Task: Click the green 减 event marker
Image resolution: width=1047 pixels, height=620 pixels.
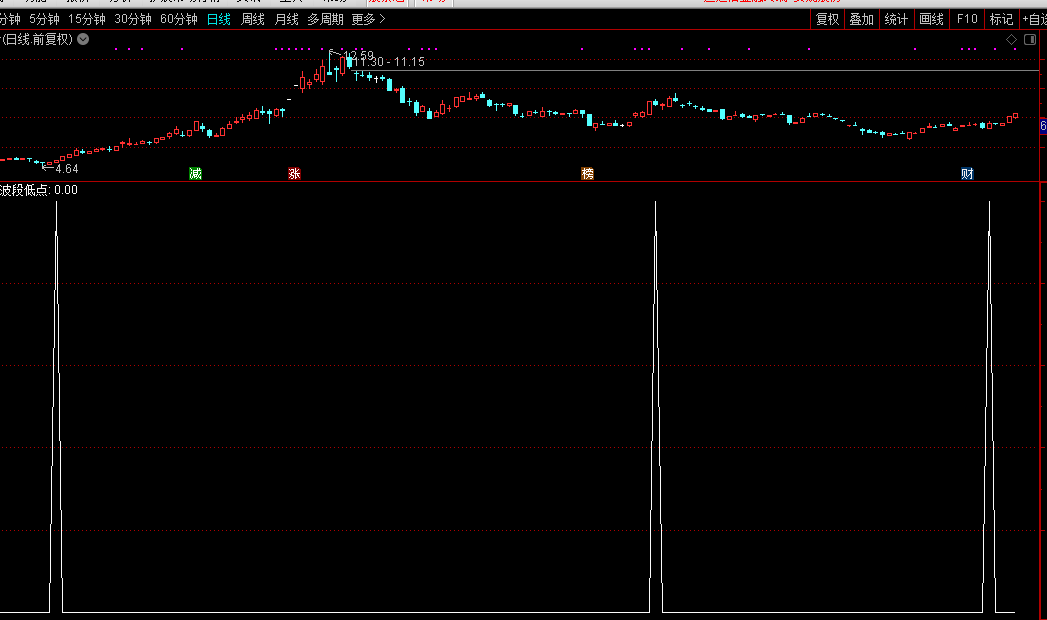Action: click(195, 174)
